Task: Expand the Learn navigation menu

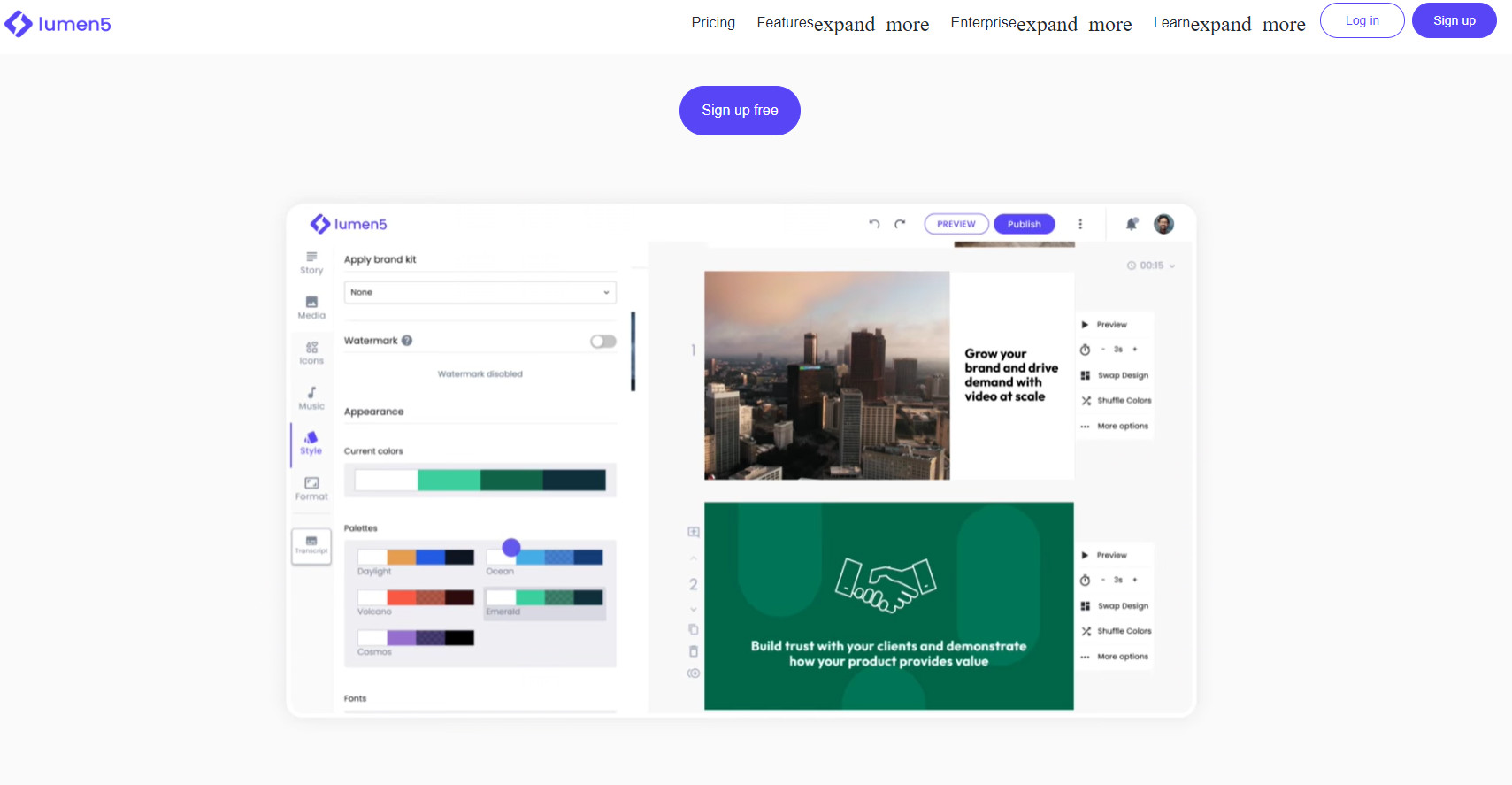Action: coord(1229,23)
